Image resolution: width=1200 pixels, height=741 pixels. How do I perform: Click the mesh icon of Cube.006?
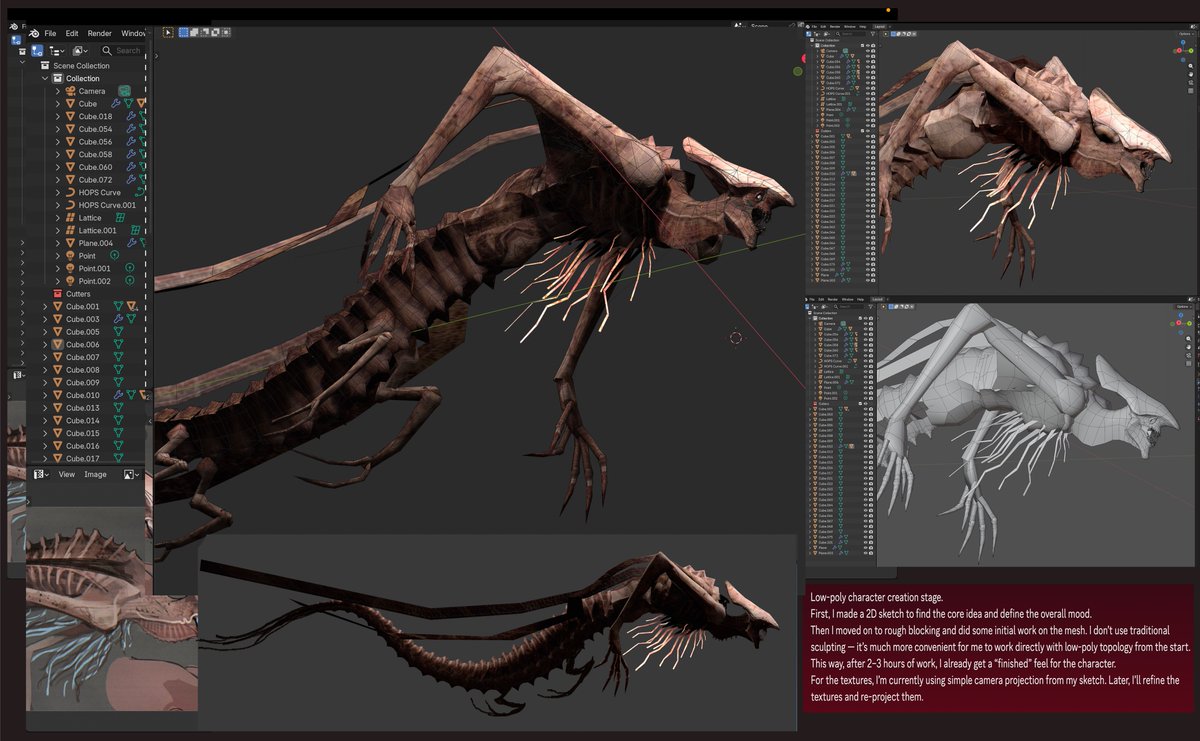click(x=58, y=344)
